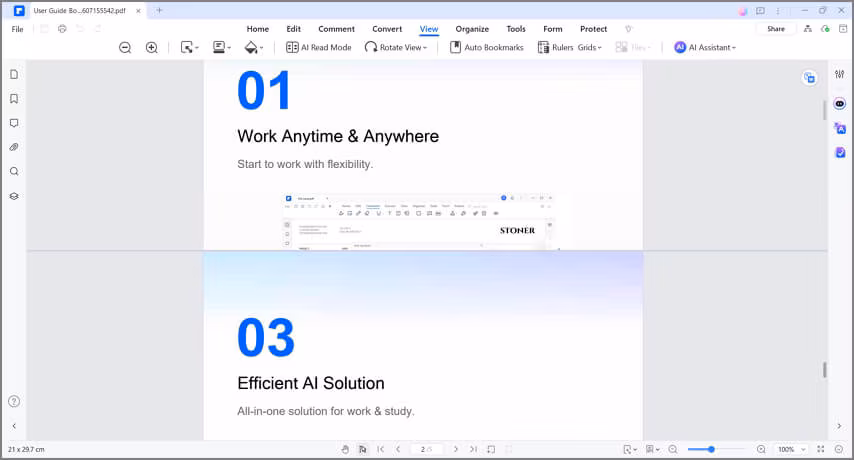Enable Auto Bookmarks
The image size is (854, 460).
point(487,47)
